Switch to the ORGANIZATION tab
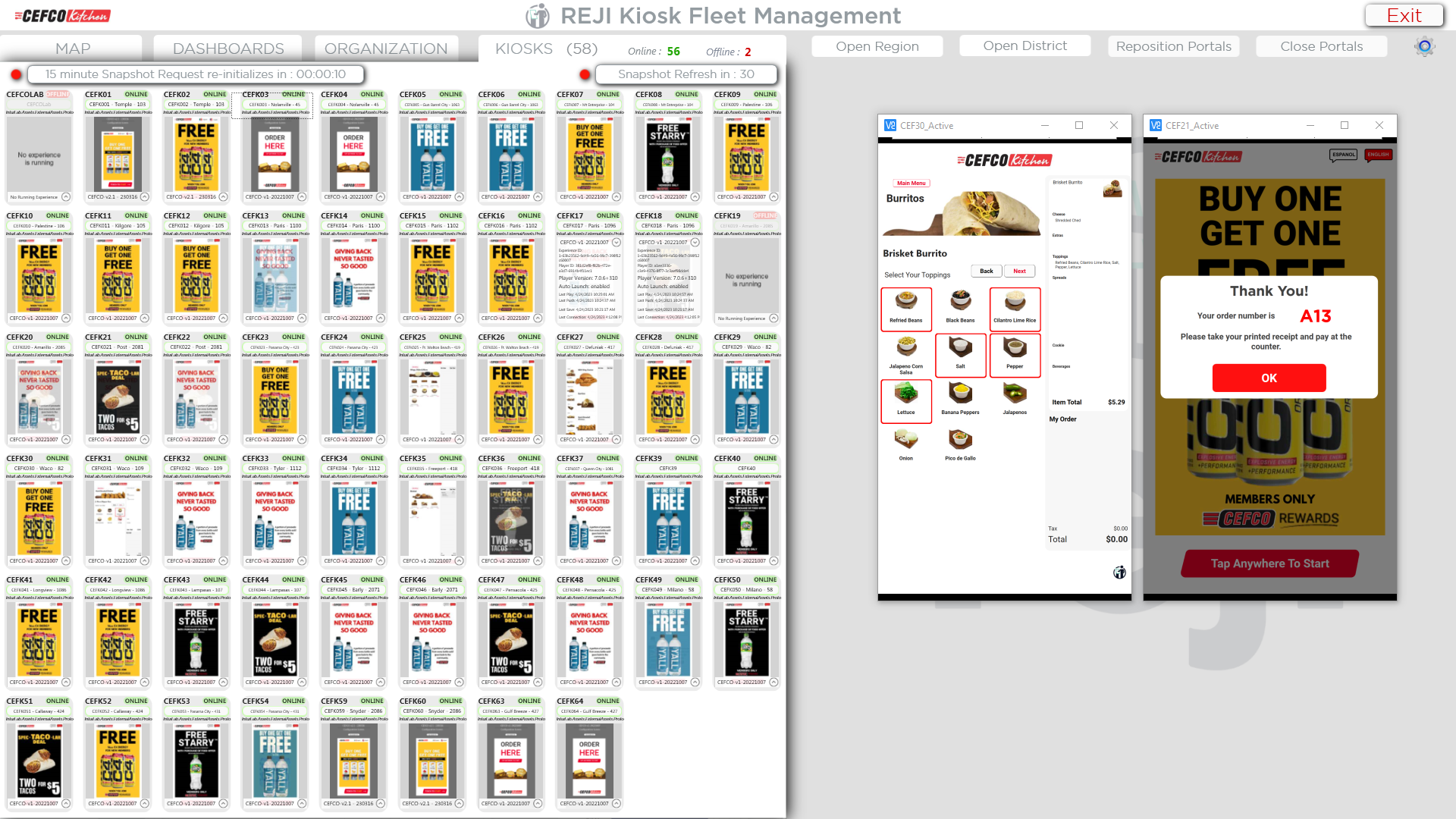Image resolution: width=1456 pixels, height=819 pixels. pos(386,49)
